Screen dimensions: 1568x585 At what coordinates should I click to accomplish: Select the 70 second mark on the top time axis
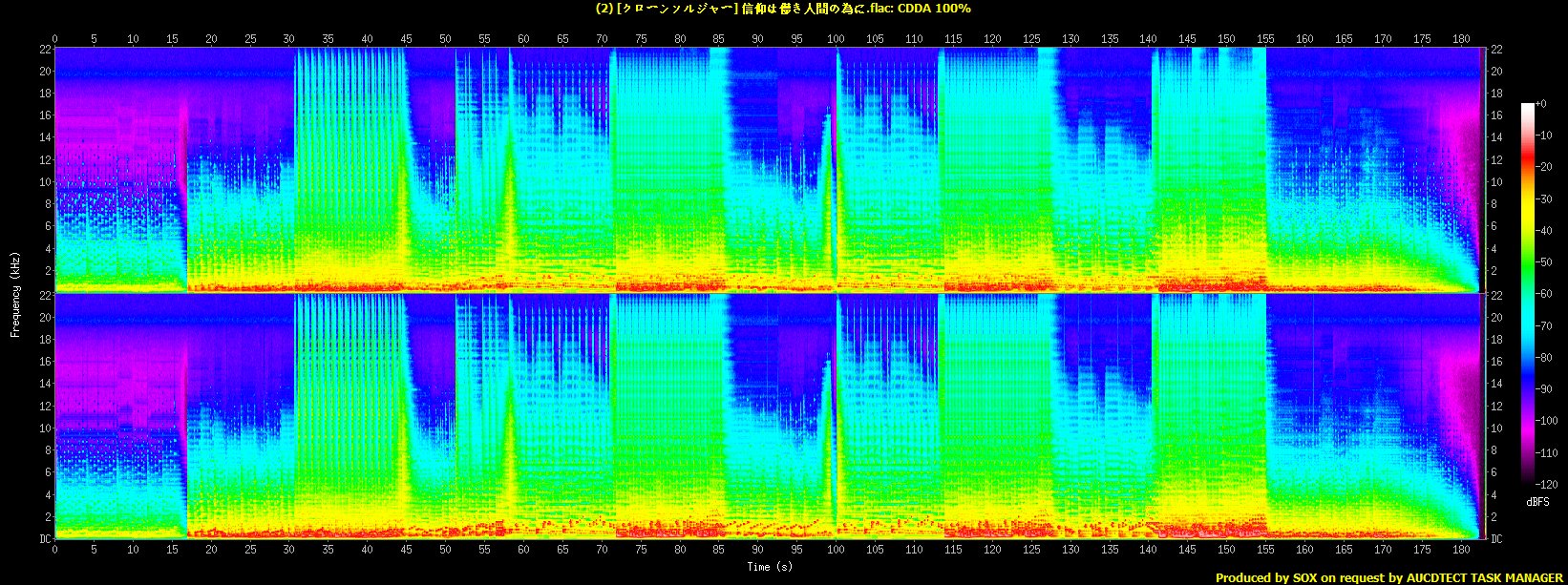pos(602,38)
